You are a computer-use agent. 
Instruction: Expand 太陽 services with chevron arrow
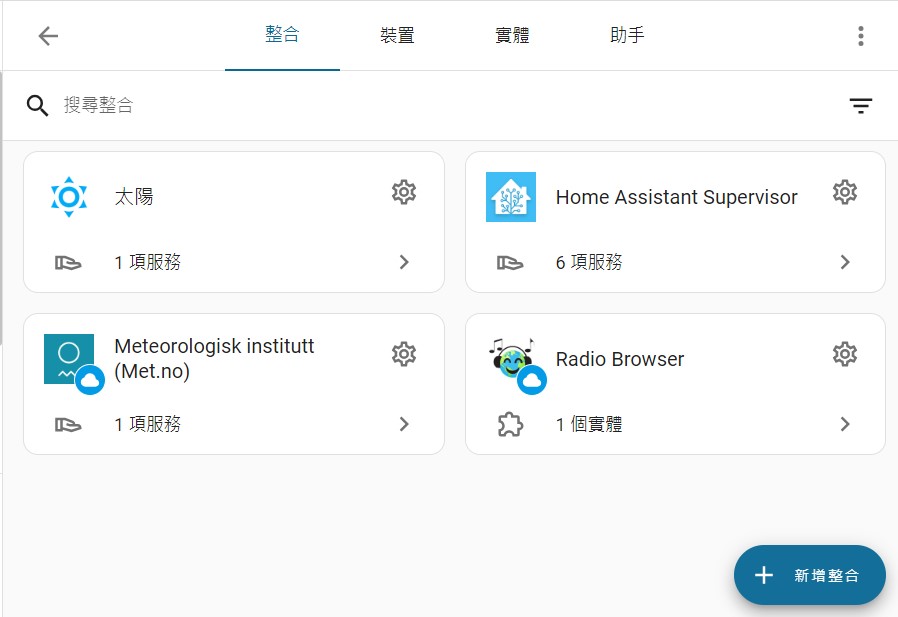coord(404,262)
